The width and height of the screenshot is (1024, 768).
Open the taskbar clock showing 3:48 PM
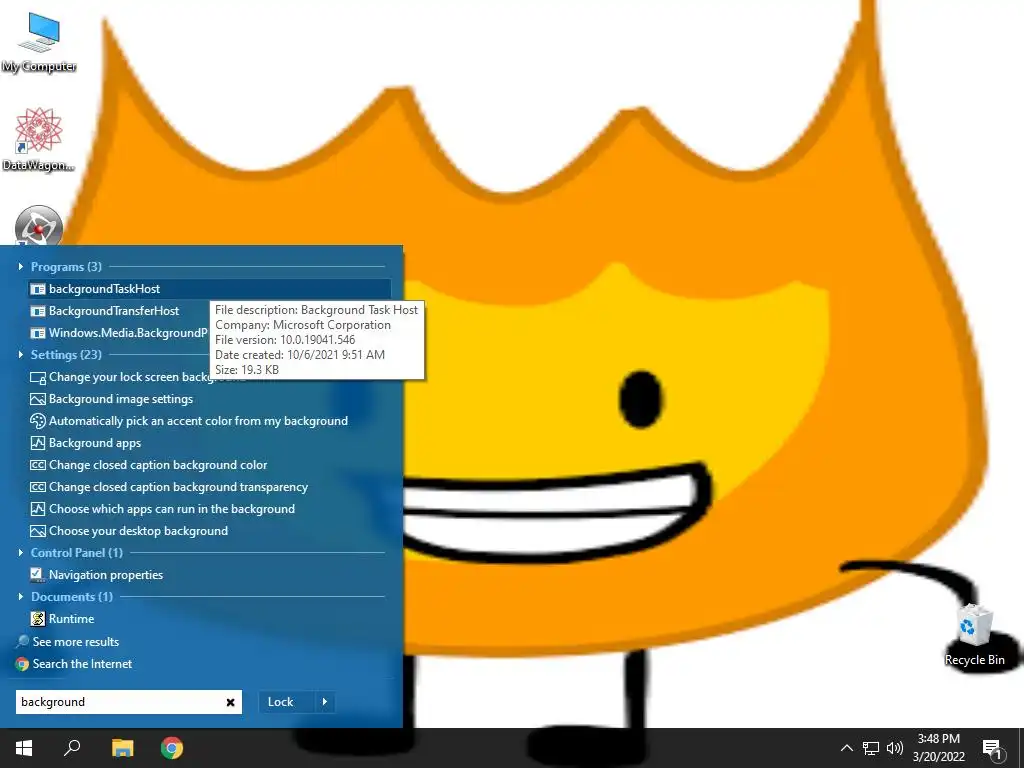click(x=938, y=748)
